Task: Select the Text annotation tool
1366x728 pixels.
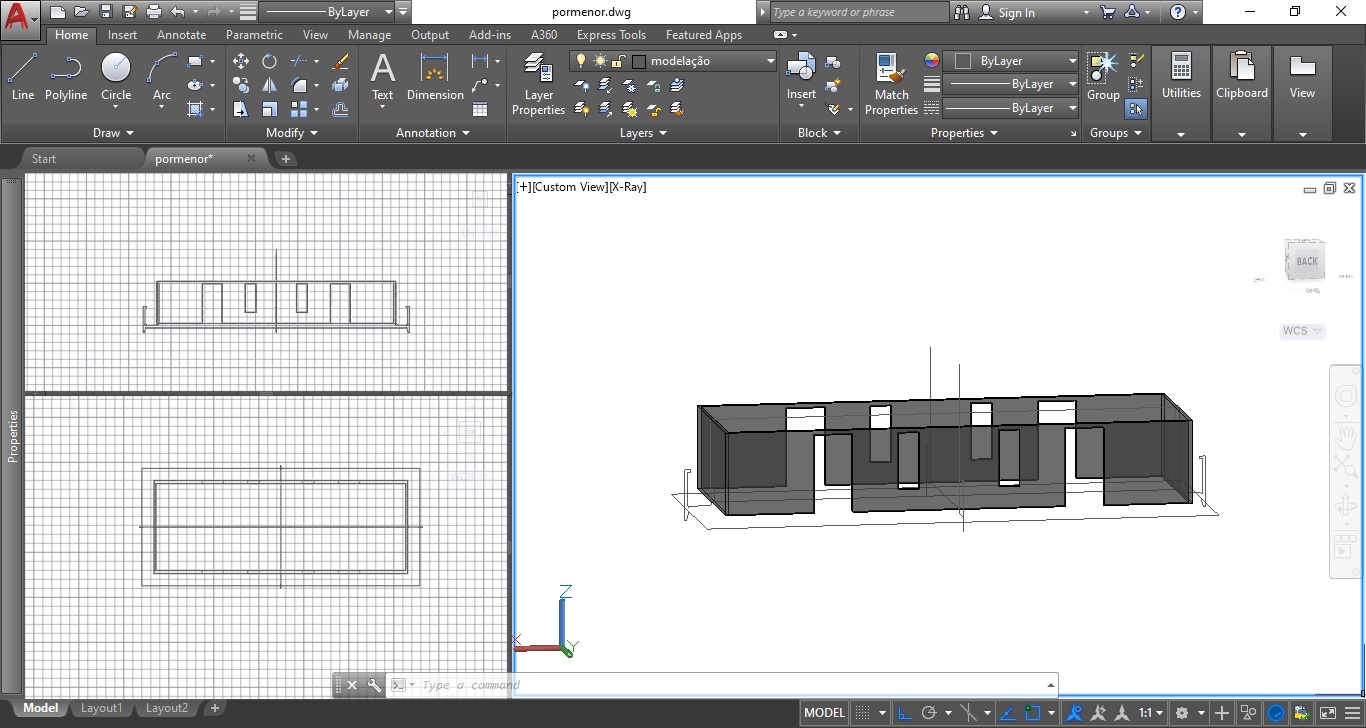Action: pos(383,78)
